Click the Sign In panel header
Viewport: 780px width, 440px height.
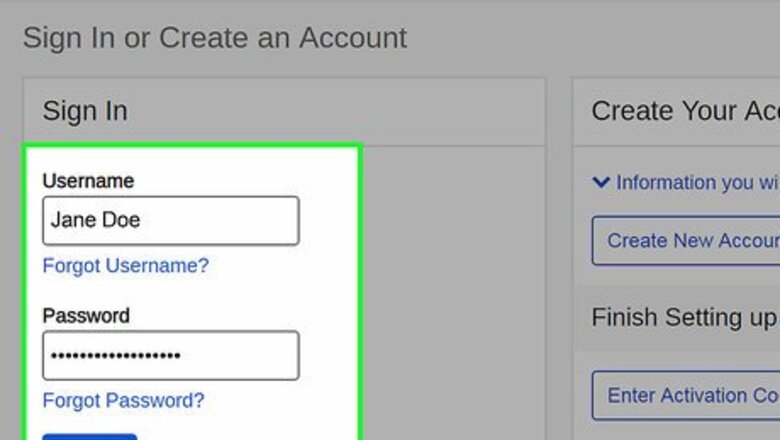85,111
